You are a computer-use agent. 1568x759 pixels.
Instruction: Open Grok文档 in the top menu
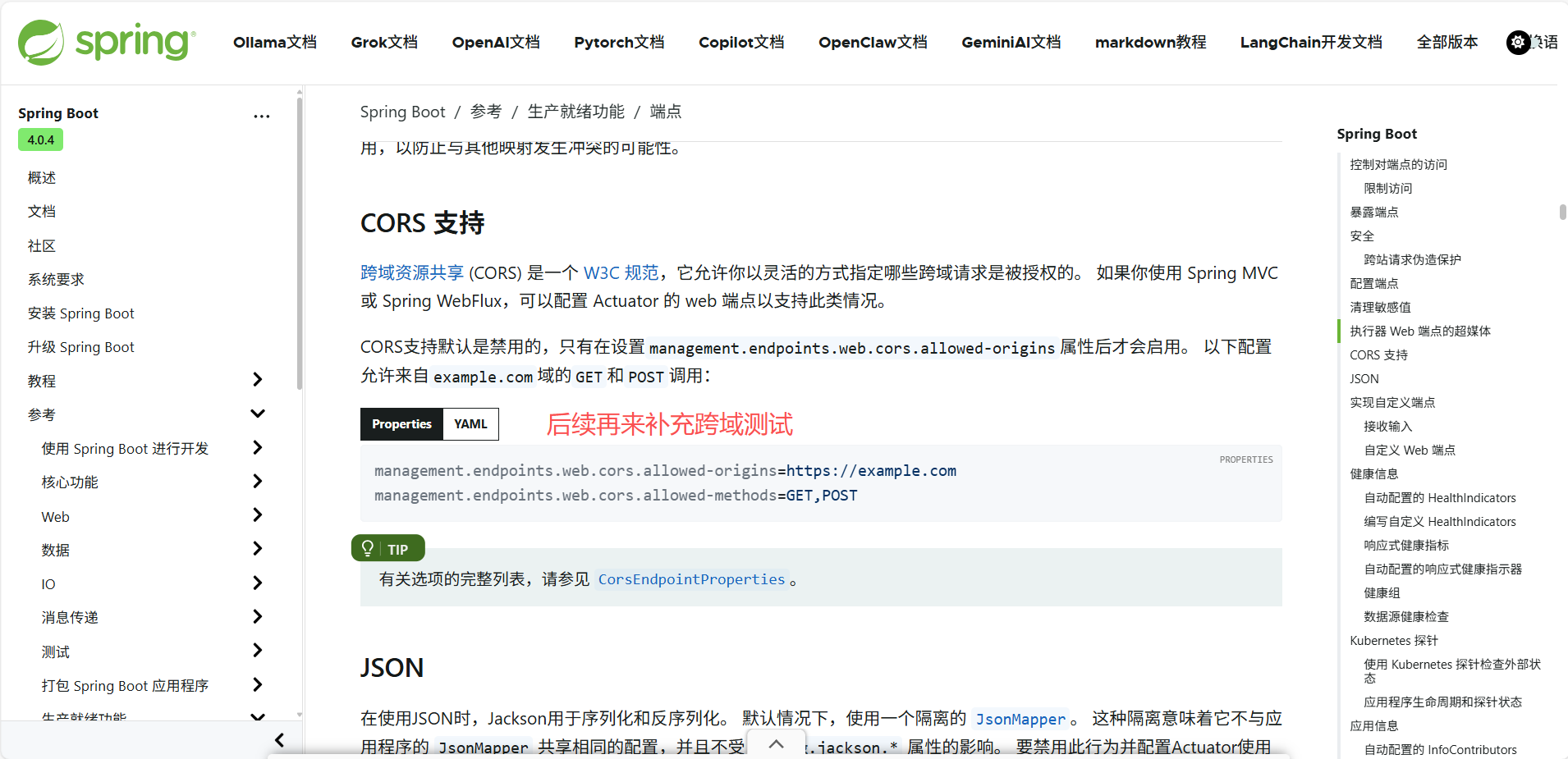pyautogui.click(x=384, y=42)
